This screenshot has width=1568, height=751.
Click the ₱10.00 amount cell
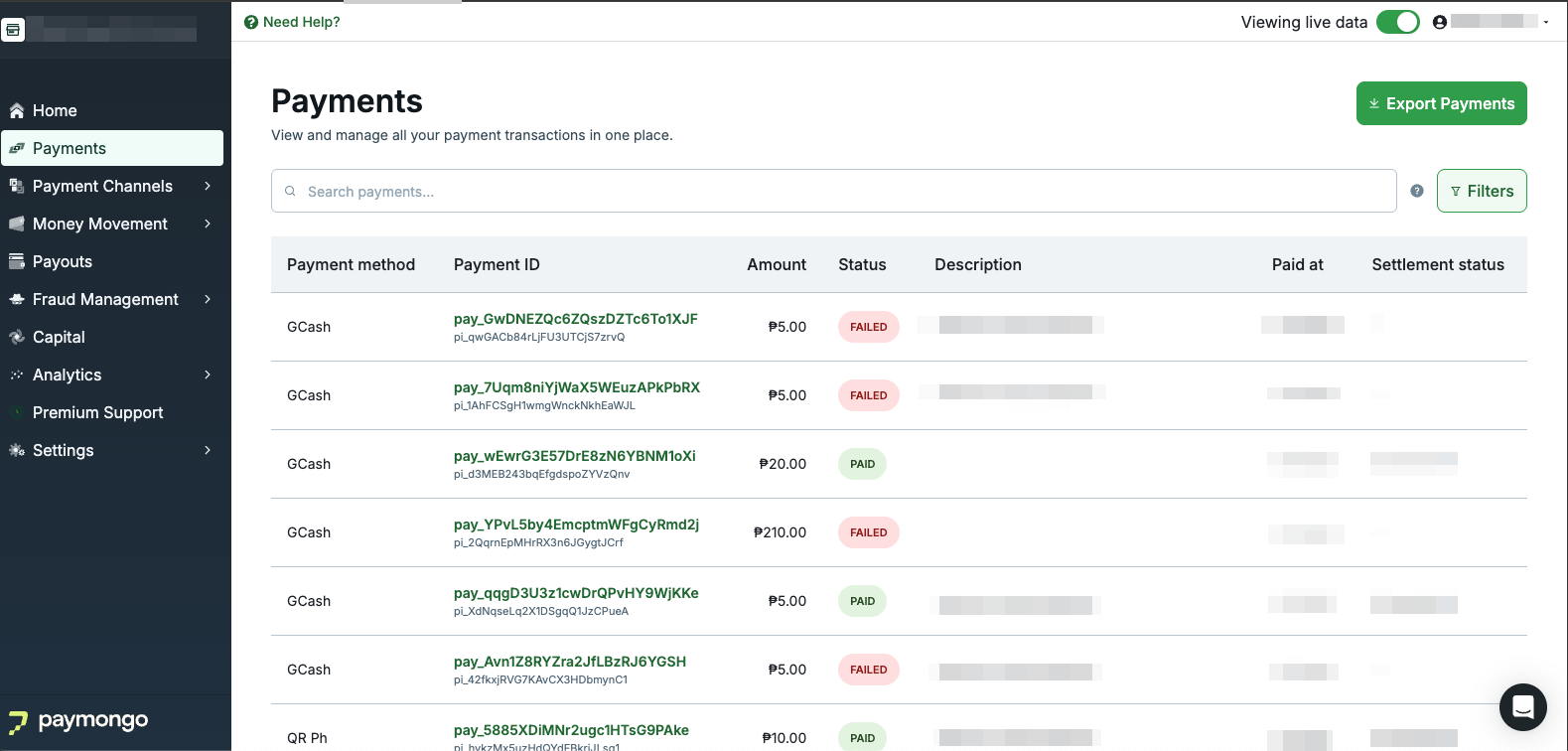784,738
